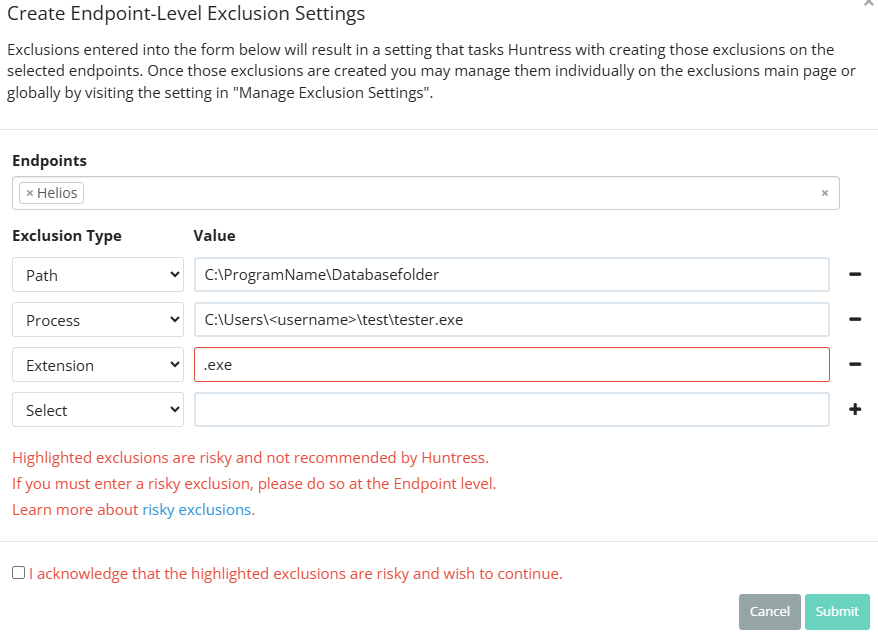
Task: Click the highlighted .exe value field
Action: point(511,365)
